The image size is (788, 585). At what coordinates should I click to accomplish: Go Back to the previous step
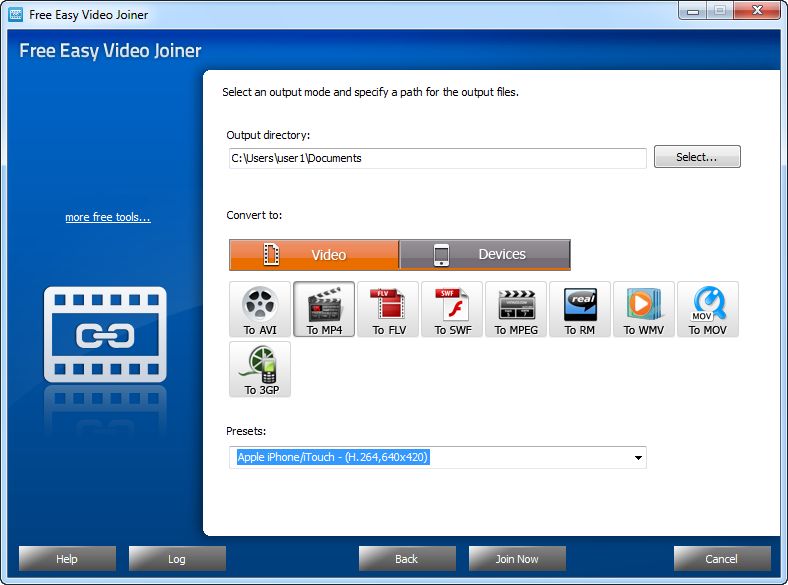point(407,558)
